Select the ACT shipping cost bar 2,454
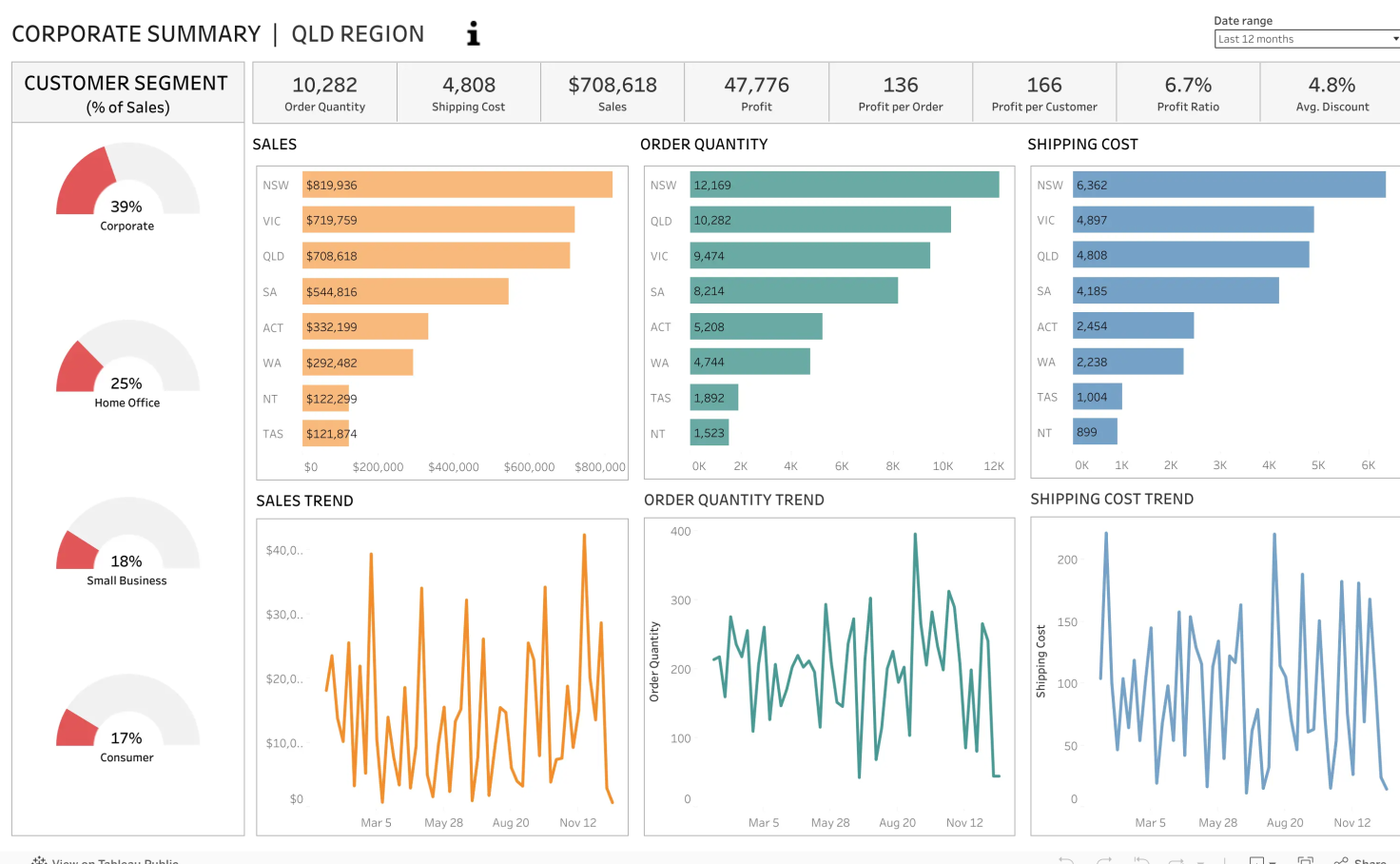Viewport: 1400px width, 864px height. point(1134,325)
